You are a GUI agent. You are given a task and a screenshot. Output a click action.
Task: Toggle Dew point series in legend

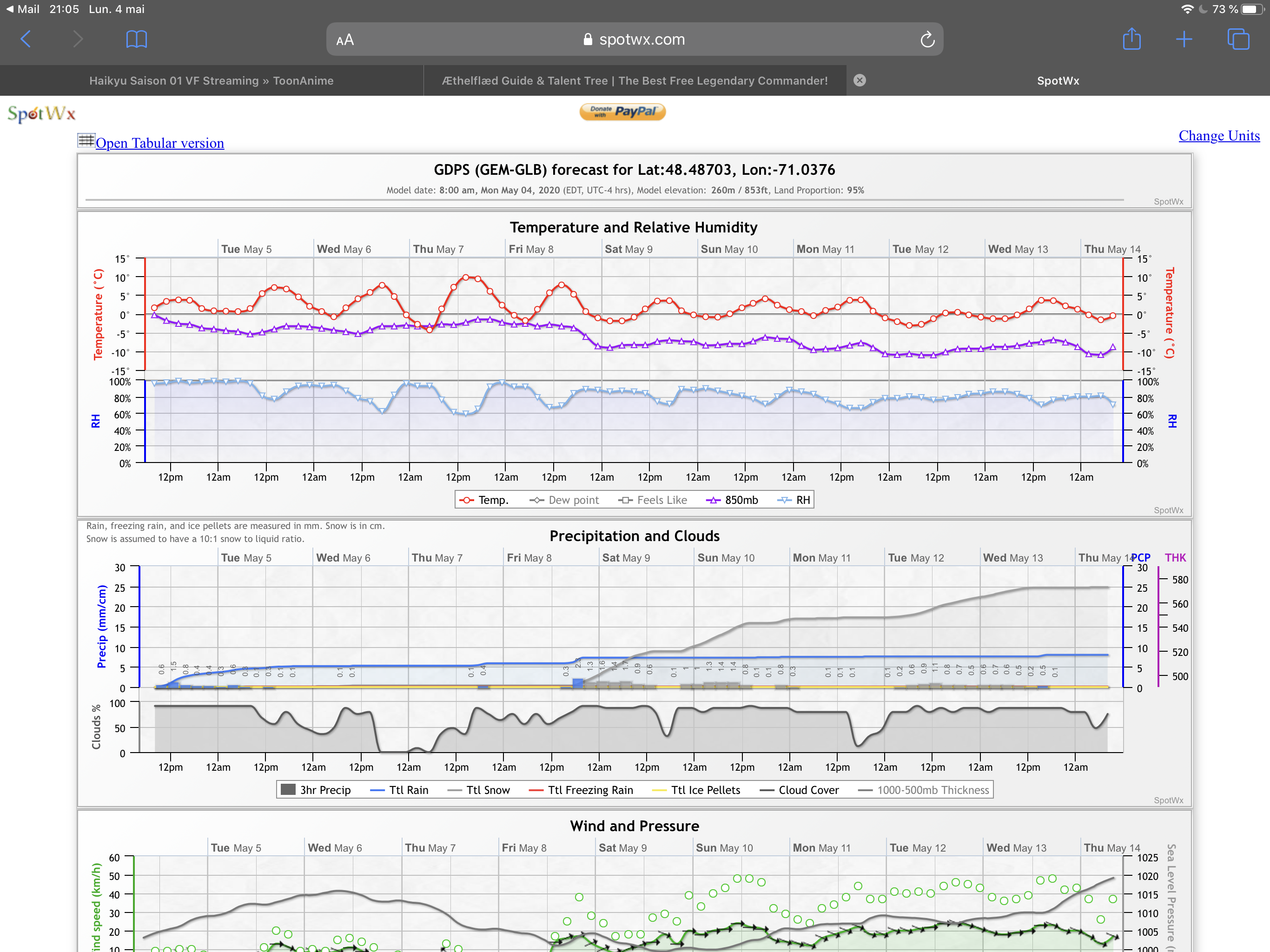point(564,500)
